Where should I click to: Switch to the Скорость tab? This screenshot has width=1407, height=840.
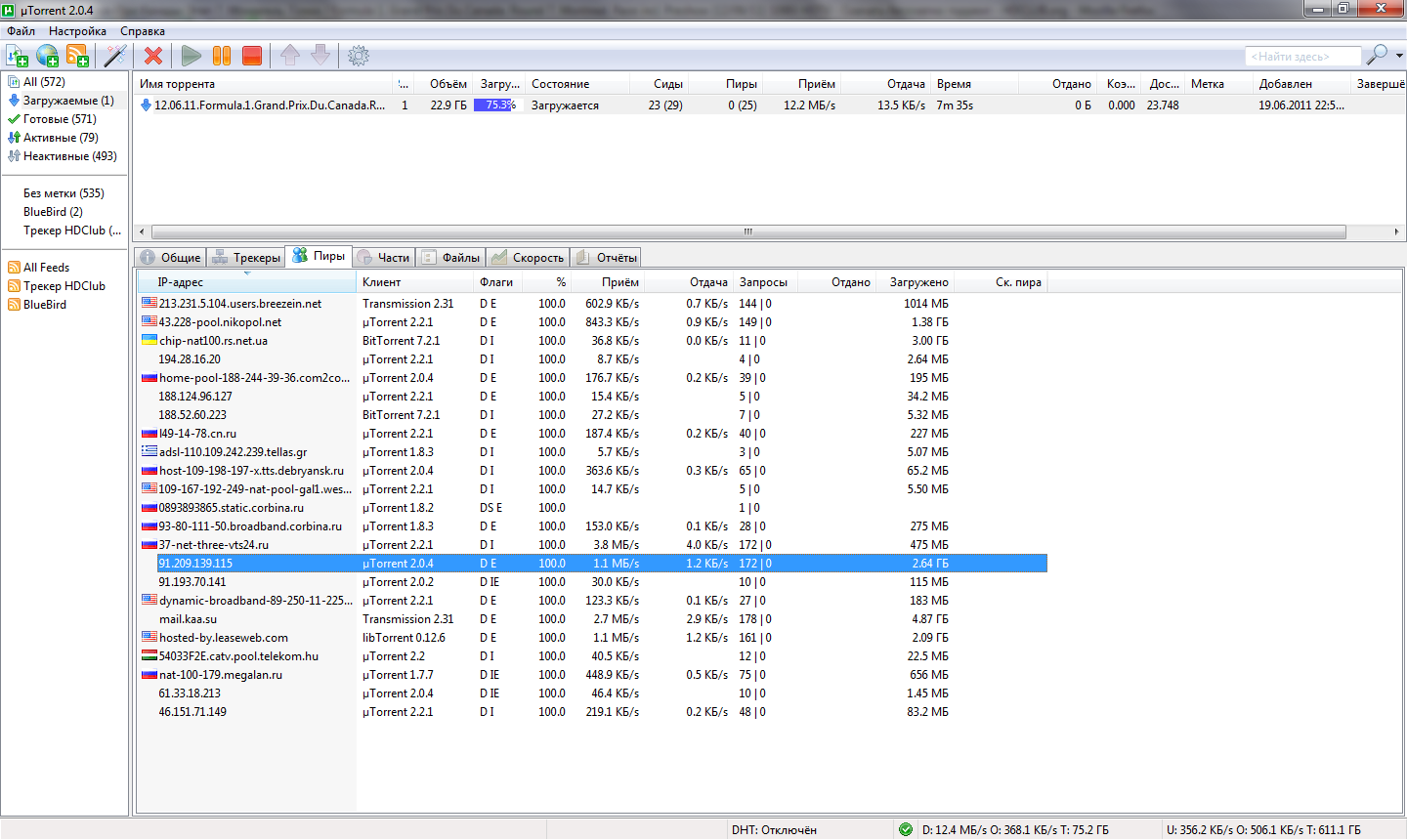(529, 258)
